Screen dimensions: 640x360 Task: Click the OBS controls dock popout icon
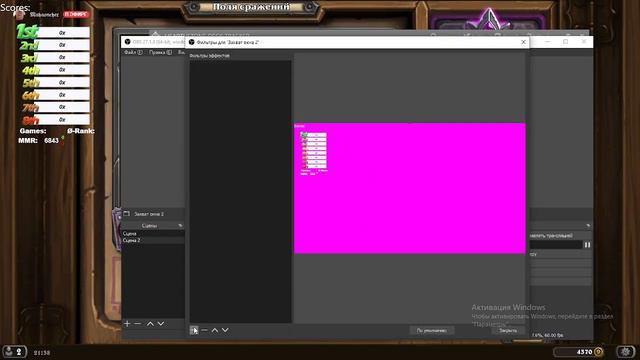point(588,226)
